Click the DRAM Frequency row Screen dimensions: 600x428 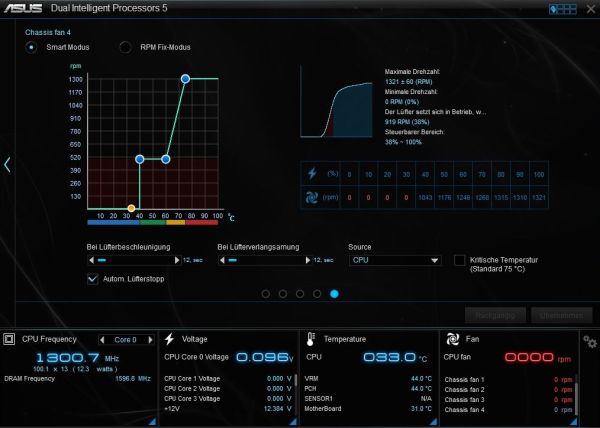[77, 379]
